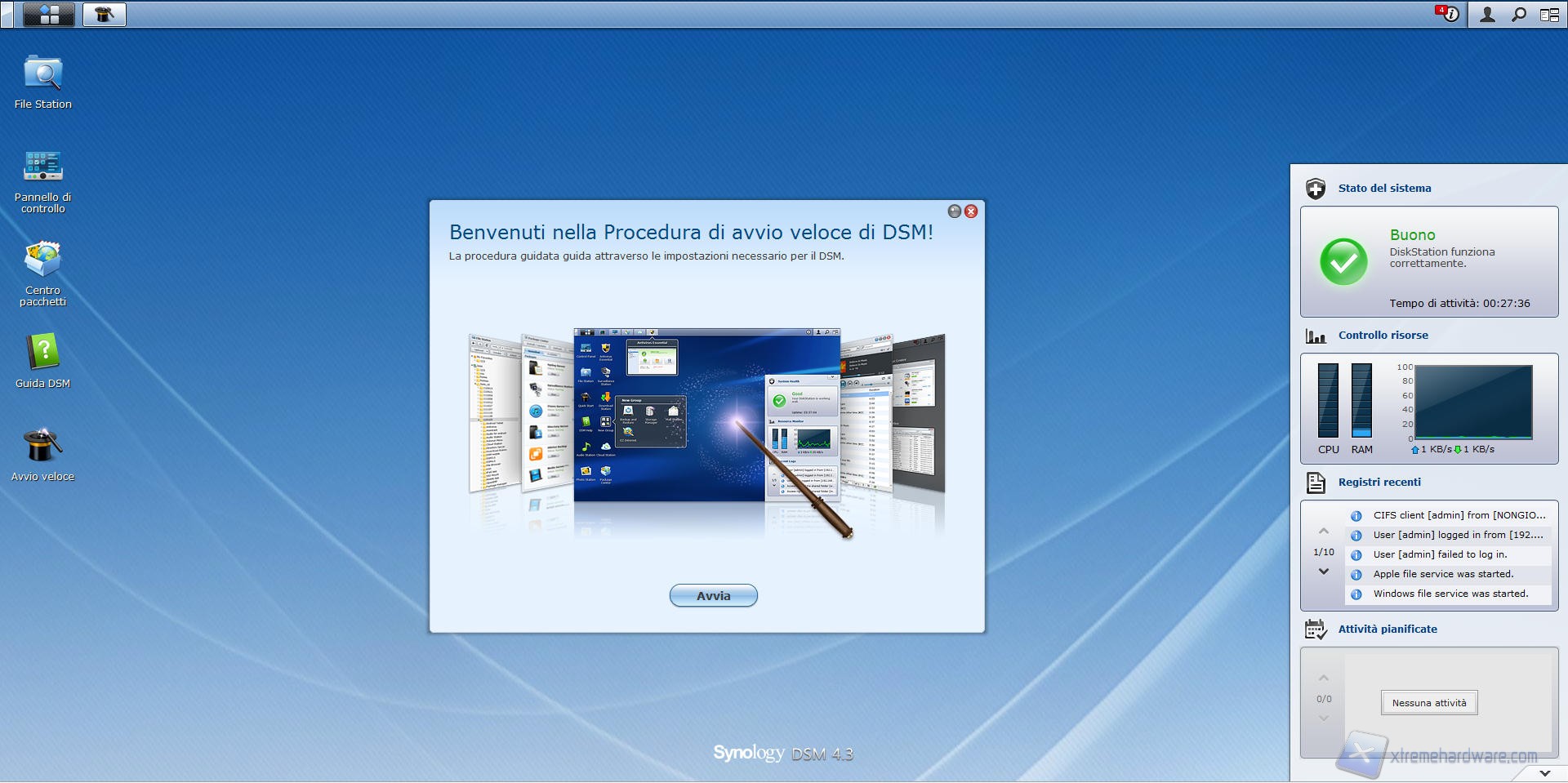Image resolution: width=1568 pixels, height=783 pixels.
Task: Select the Avvio veloce taskbar item
Action: pyautogui.click(x=105, y=15)
